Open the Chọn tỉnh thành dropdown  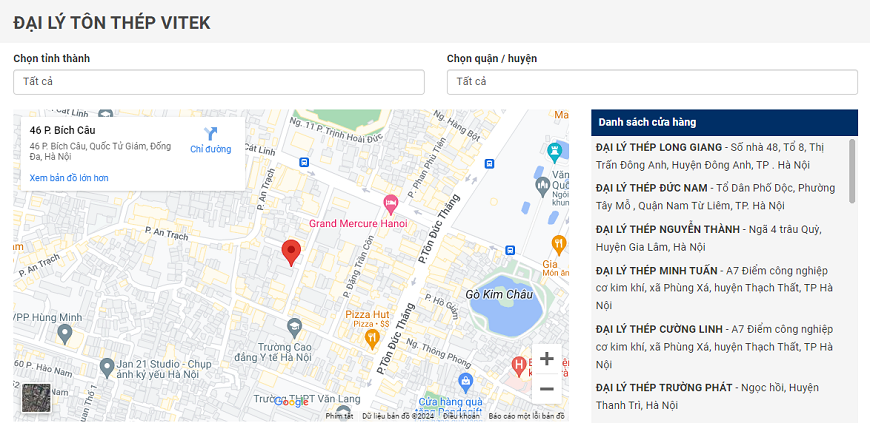point(219,82)
